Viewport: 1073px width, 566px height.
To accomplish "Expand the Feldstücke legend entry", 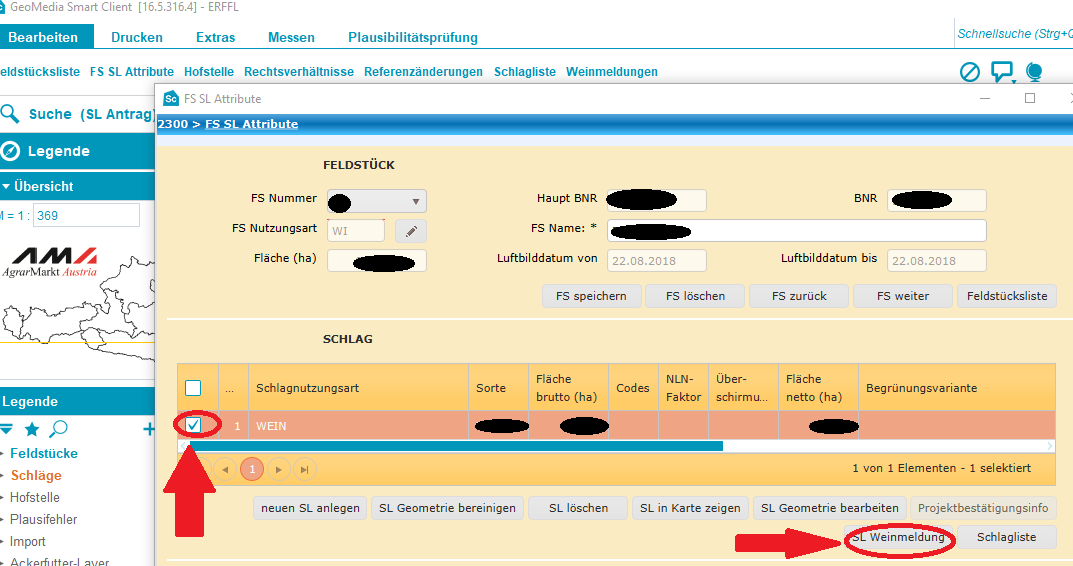I will pyautogui.click(x=4, y=454).
